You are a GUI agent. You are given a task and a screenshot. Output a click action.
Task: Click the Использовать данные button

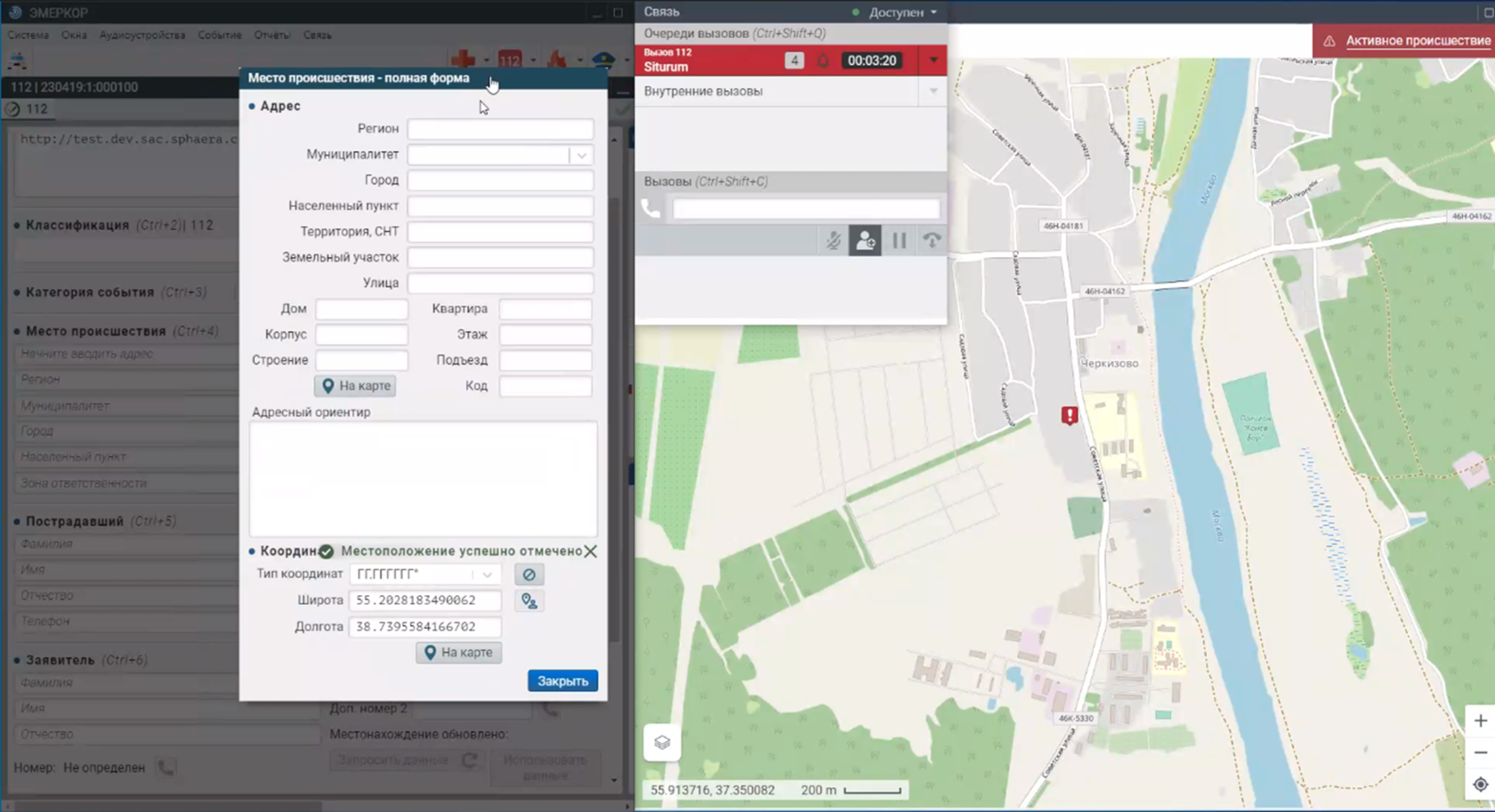pos(545,768)
